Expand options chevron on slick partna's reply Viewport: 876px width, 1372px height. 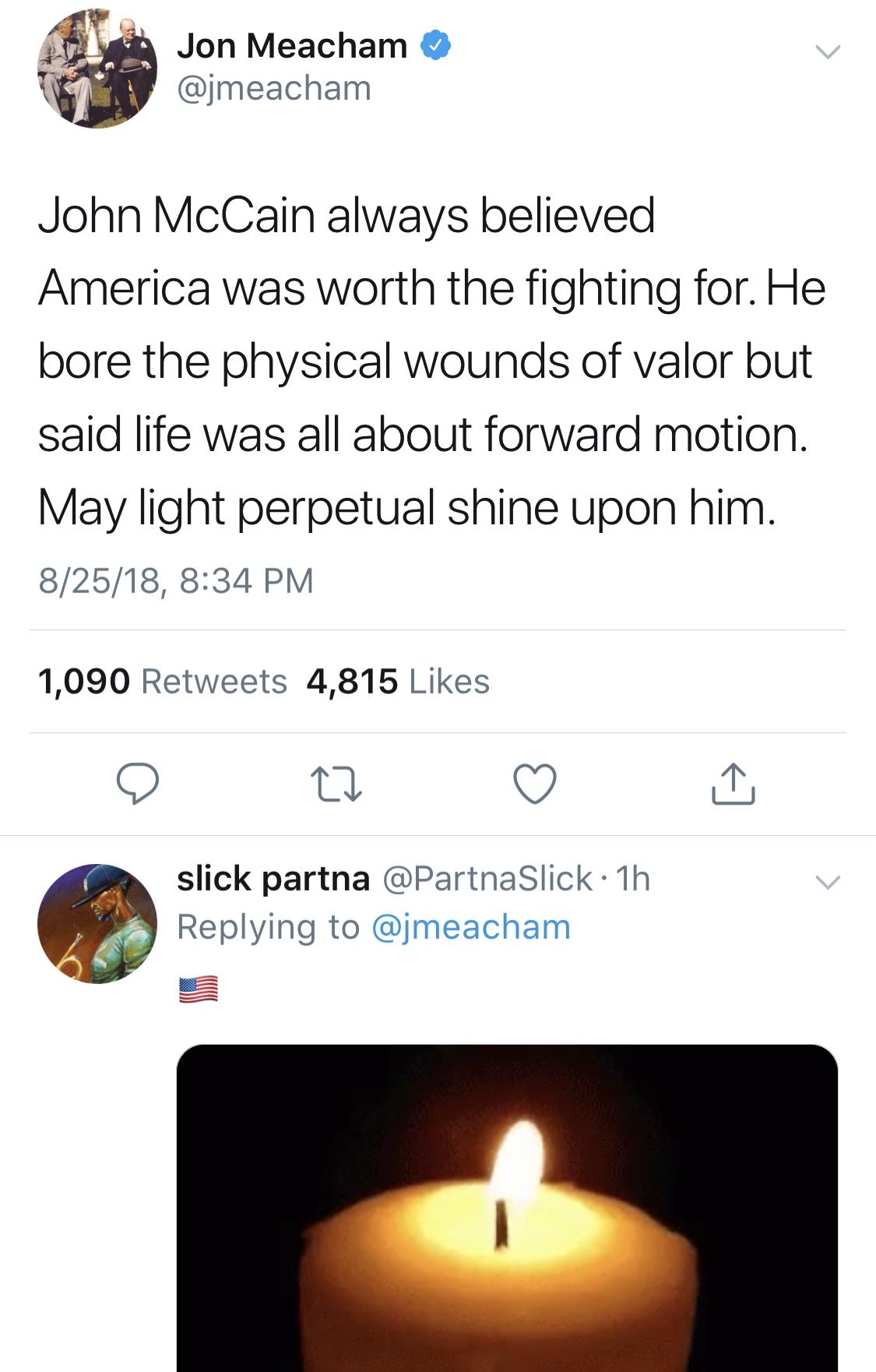point(828,883)
